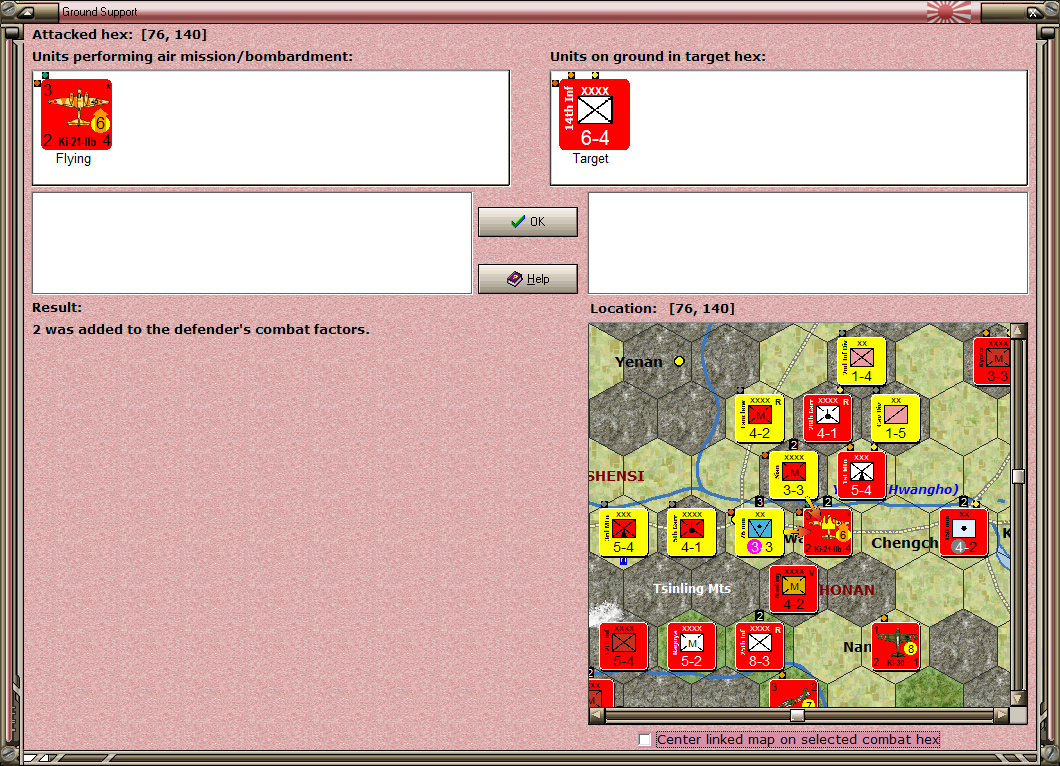Click the red 5-2 mechanized army counter
The image size is (1060, 766).
tap(691, 646)
